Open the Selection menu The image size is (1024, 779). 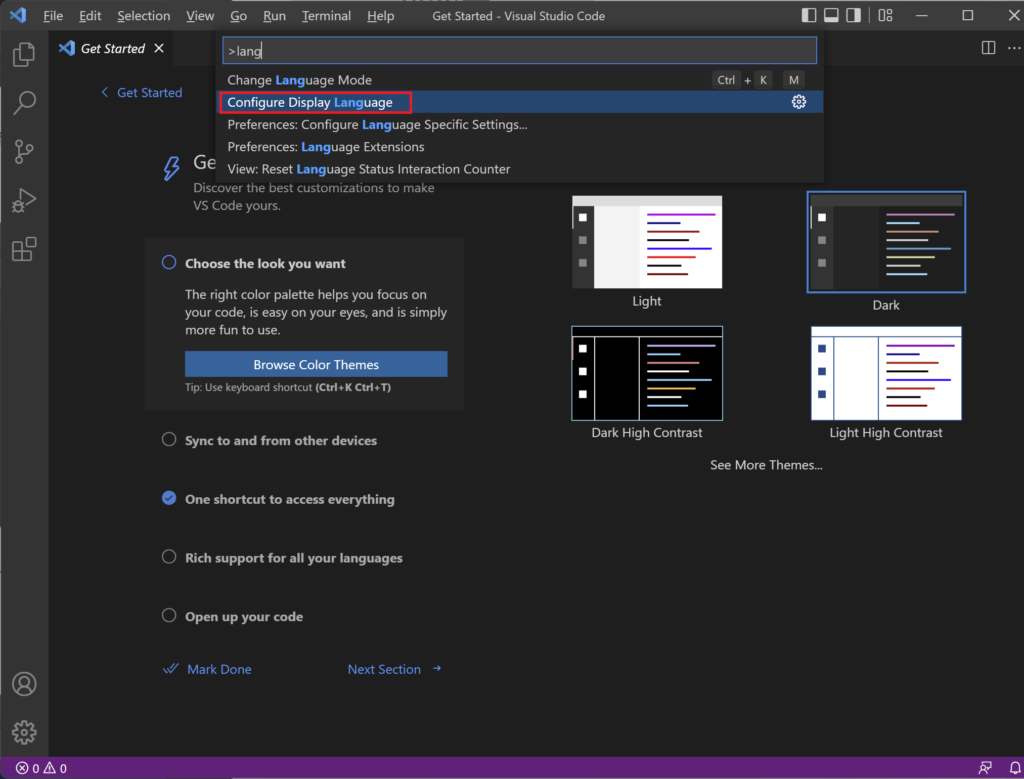point(144,16)
